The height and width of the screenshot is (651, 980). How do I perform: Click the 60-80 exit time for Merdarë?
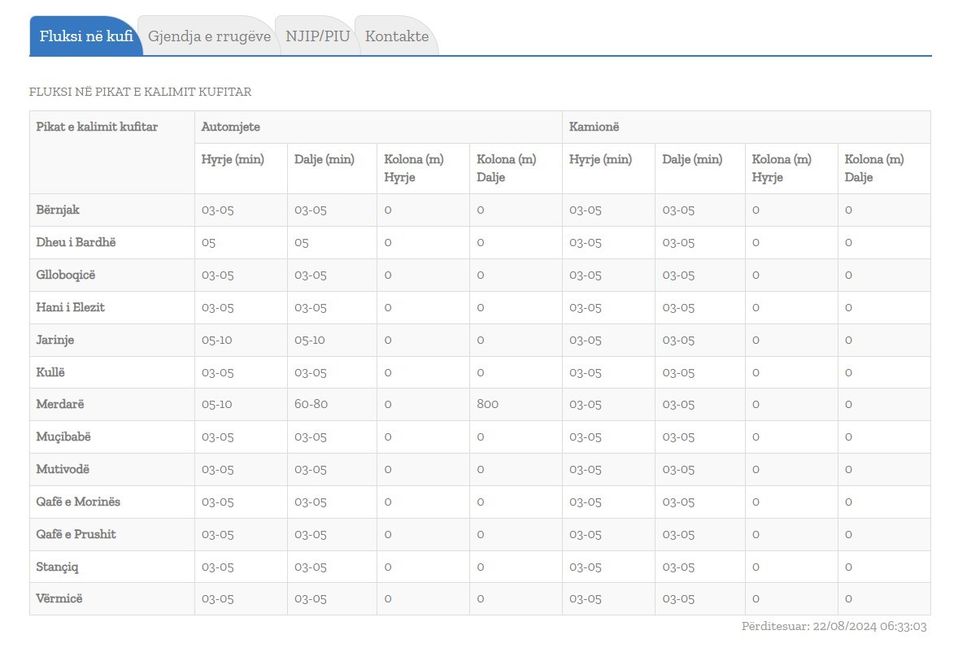pyautogui.click(x=311, y=404)
